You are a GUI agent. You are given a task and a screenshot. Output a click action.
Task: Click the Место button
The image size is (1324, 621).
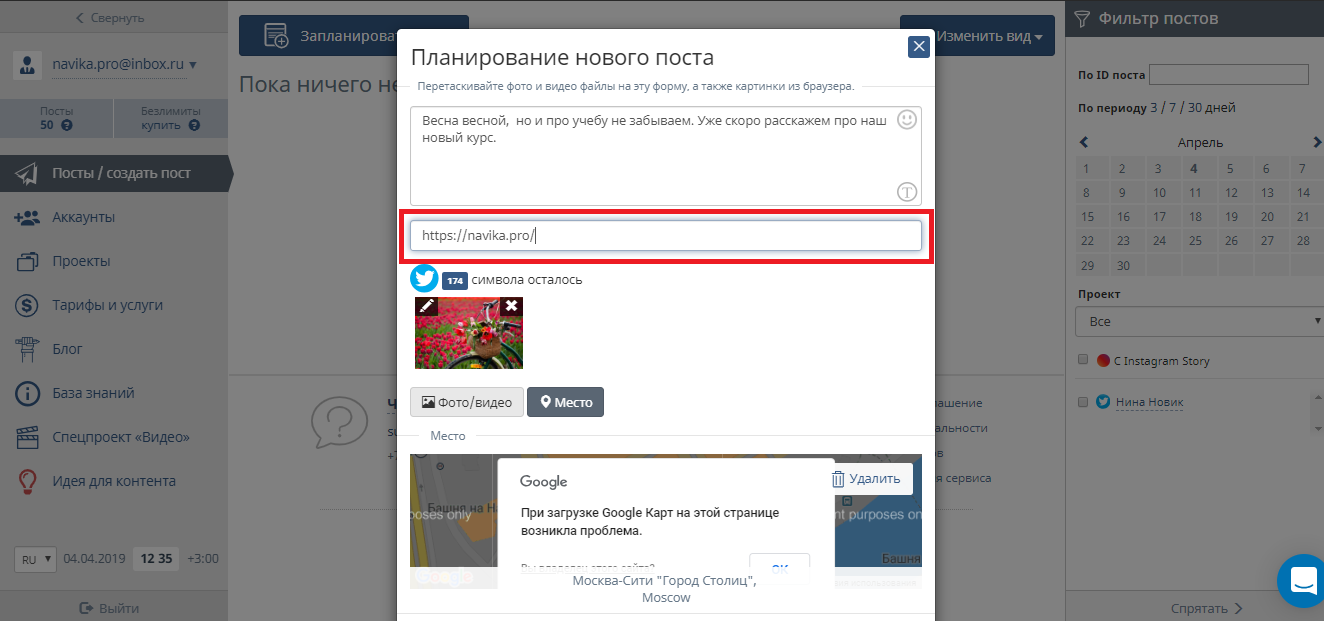565,402
